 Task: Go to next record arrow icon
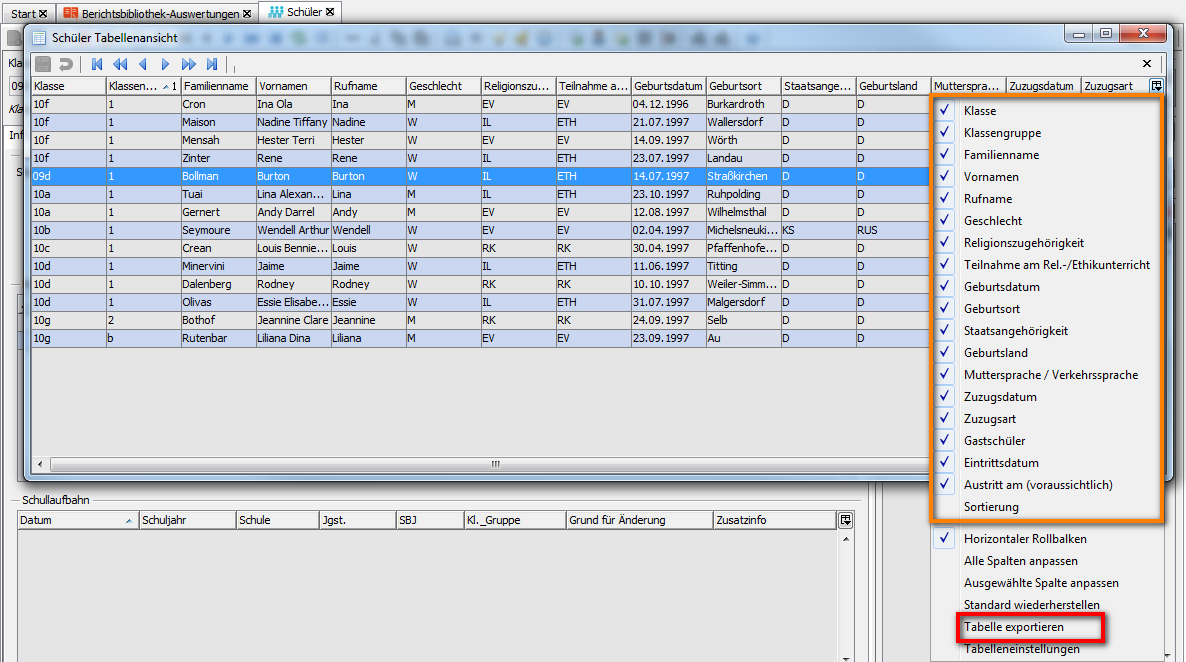[x=165, y=64]
